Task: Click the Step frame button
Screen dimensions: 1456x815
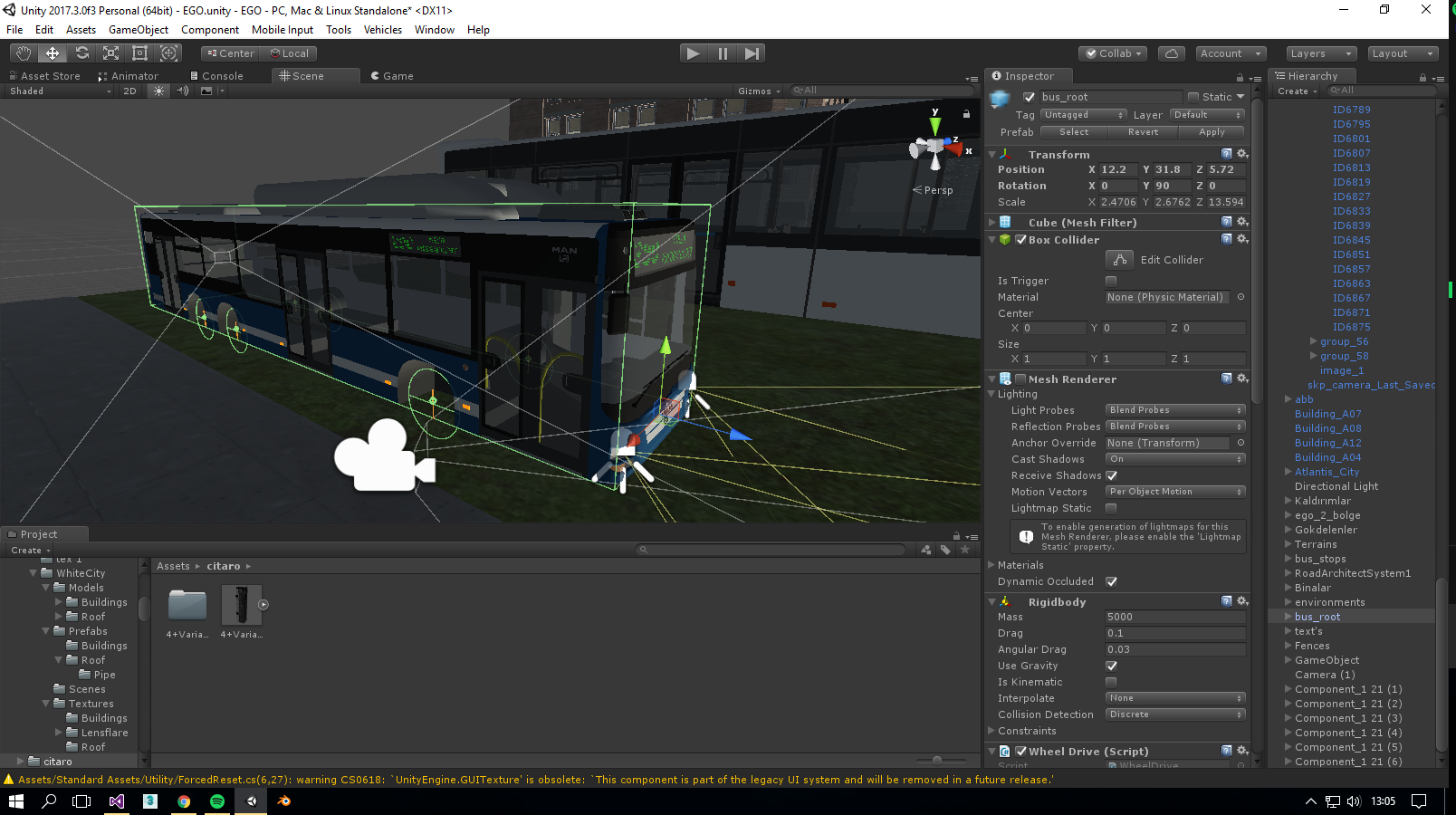Action: 752,53
